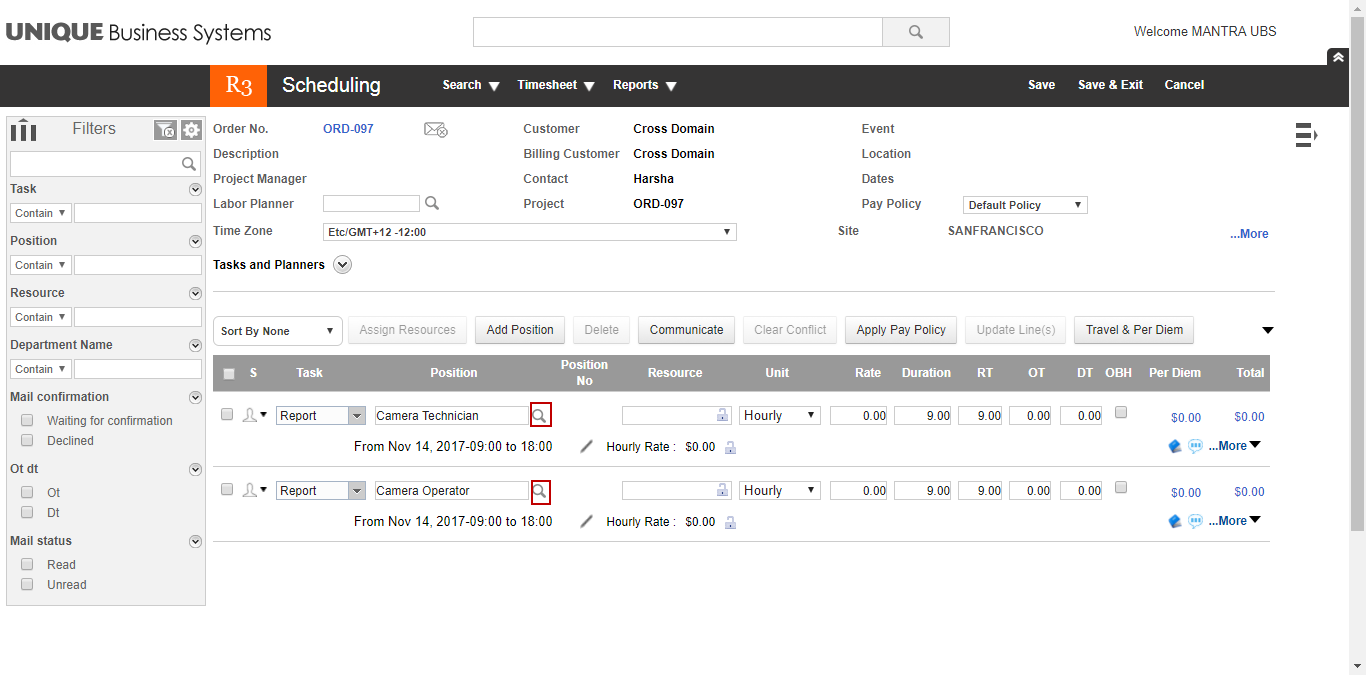Check the Waiting for confirmation checkbox
The image size is (1366, 675).
[26, 420]
